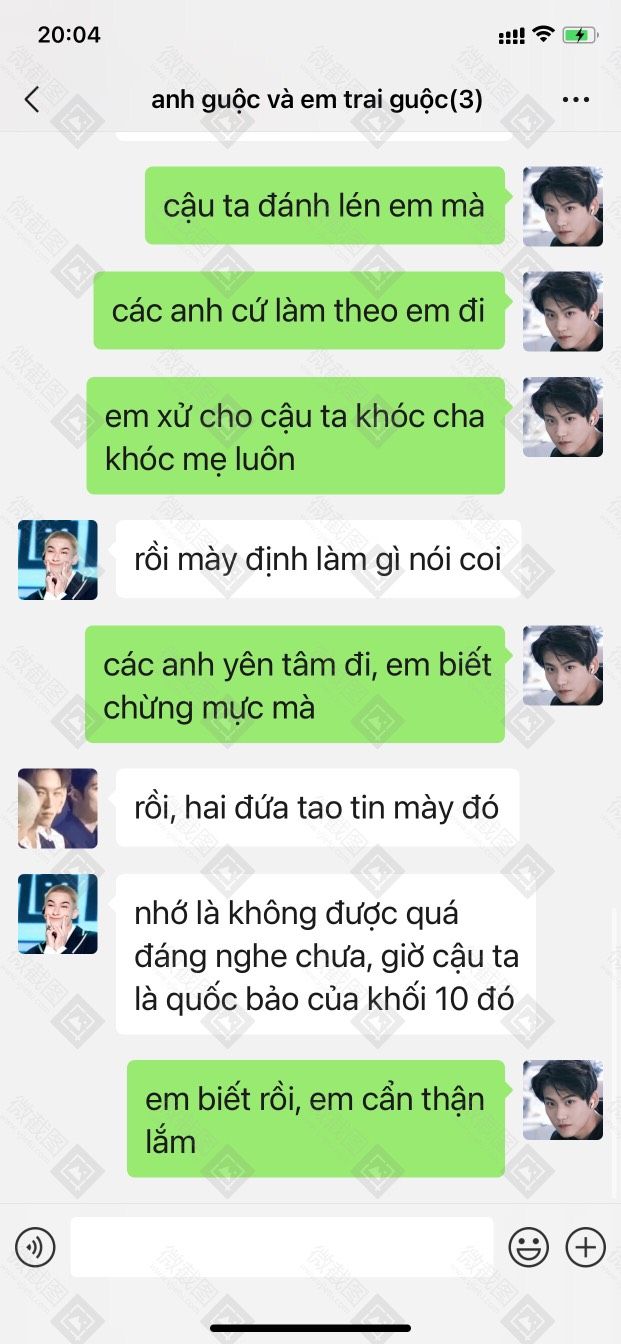This screenshot has height=1344, width=621.
Task: Open the emoji sticker picker
Action: point(529,1247)
